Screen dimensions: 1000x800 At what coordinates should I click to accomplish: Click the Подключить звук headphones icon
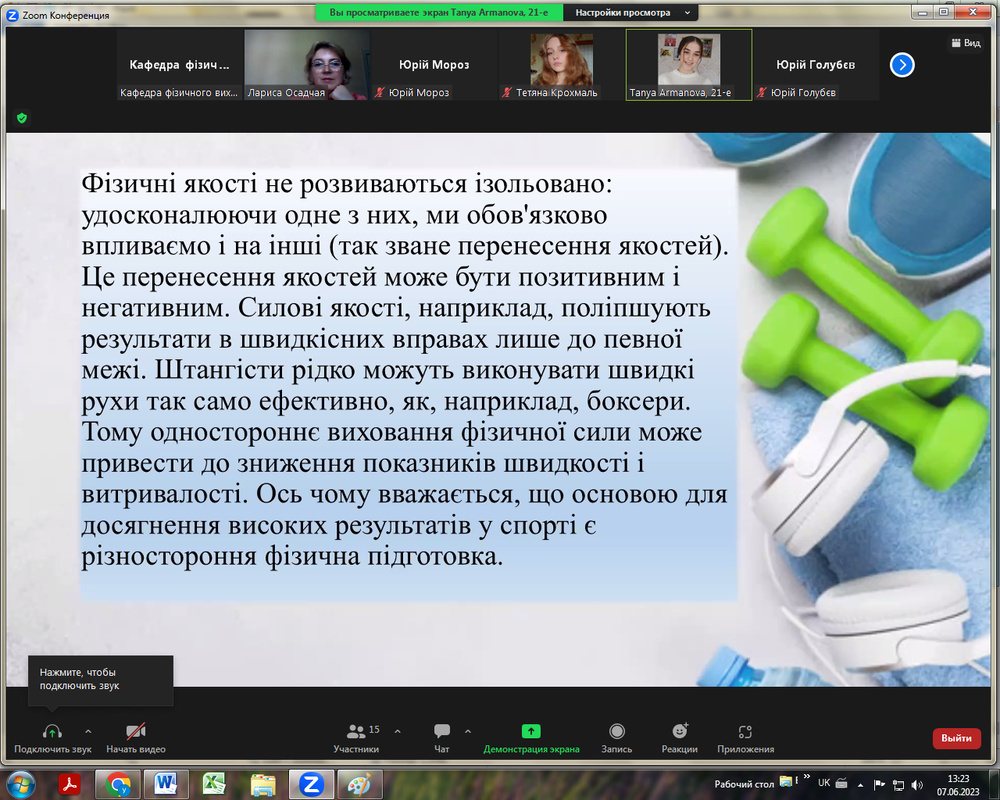(x=52, y=732)
